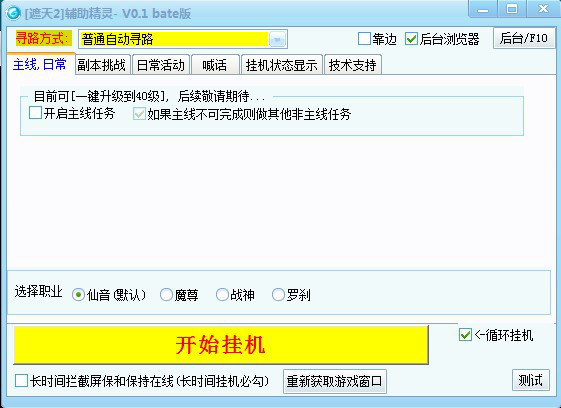Close the 辅助精灵 window
The image size is (561, 408).
543,9
